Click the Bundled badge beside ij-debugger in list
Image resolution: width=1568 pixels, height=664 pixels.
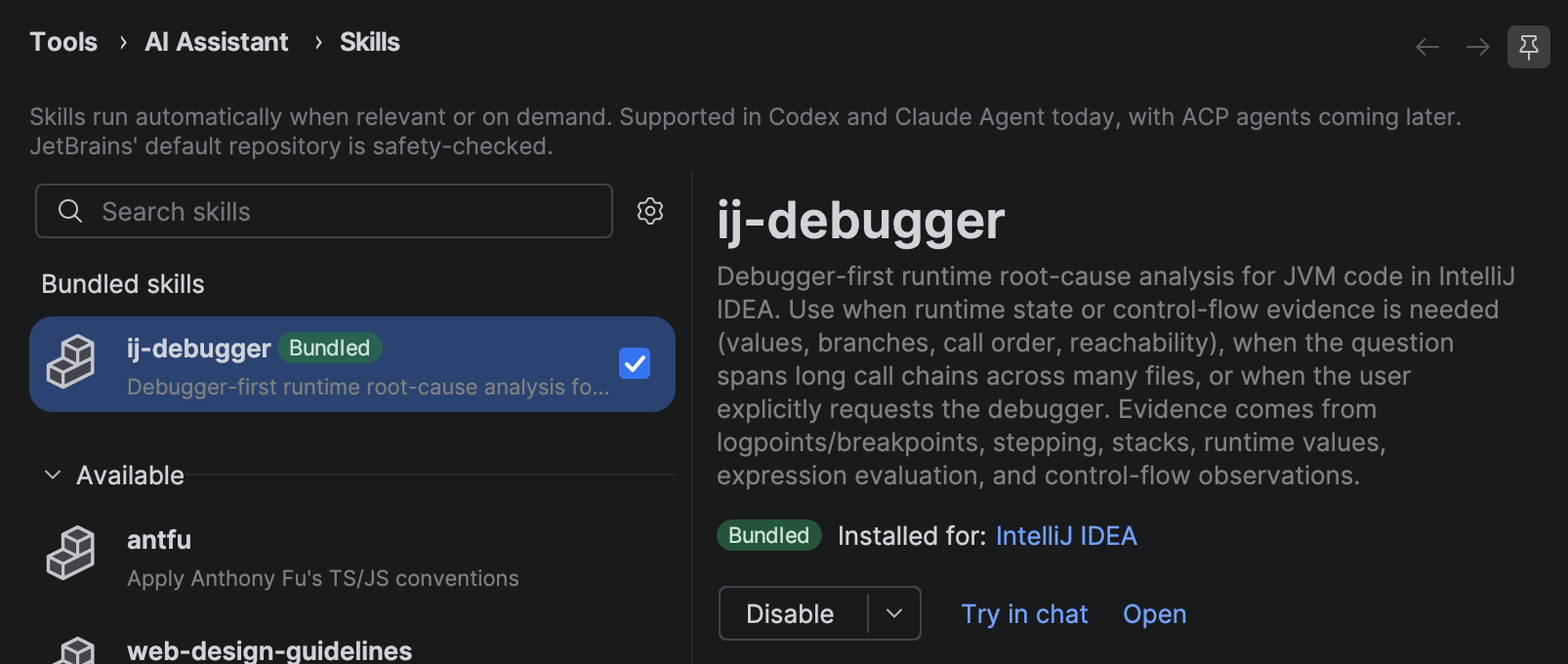(330, 348)
